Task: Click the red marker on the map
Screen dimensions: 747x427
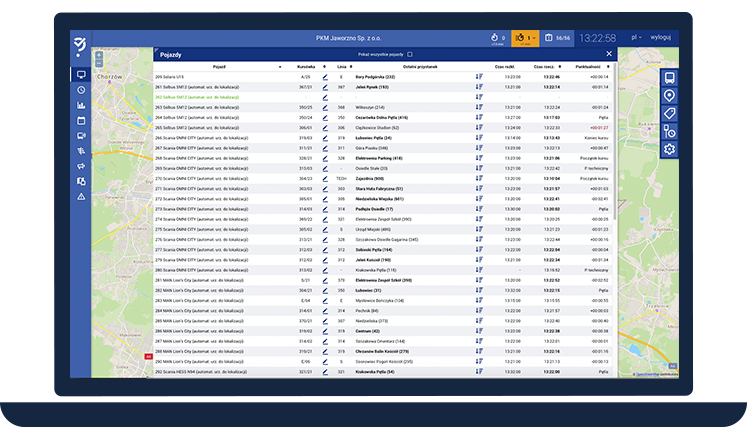Action: [x=149, y=356]
